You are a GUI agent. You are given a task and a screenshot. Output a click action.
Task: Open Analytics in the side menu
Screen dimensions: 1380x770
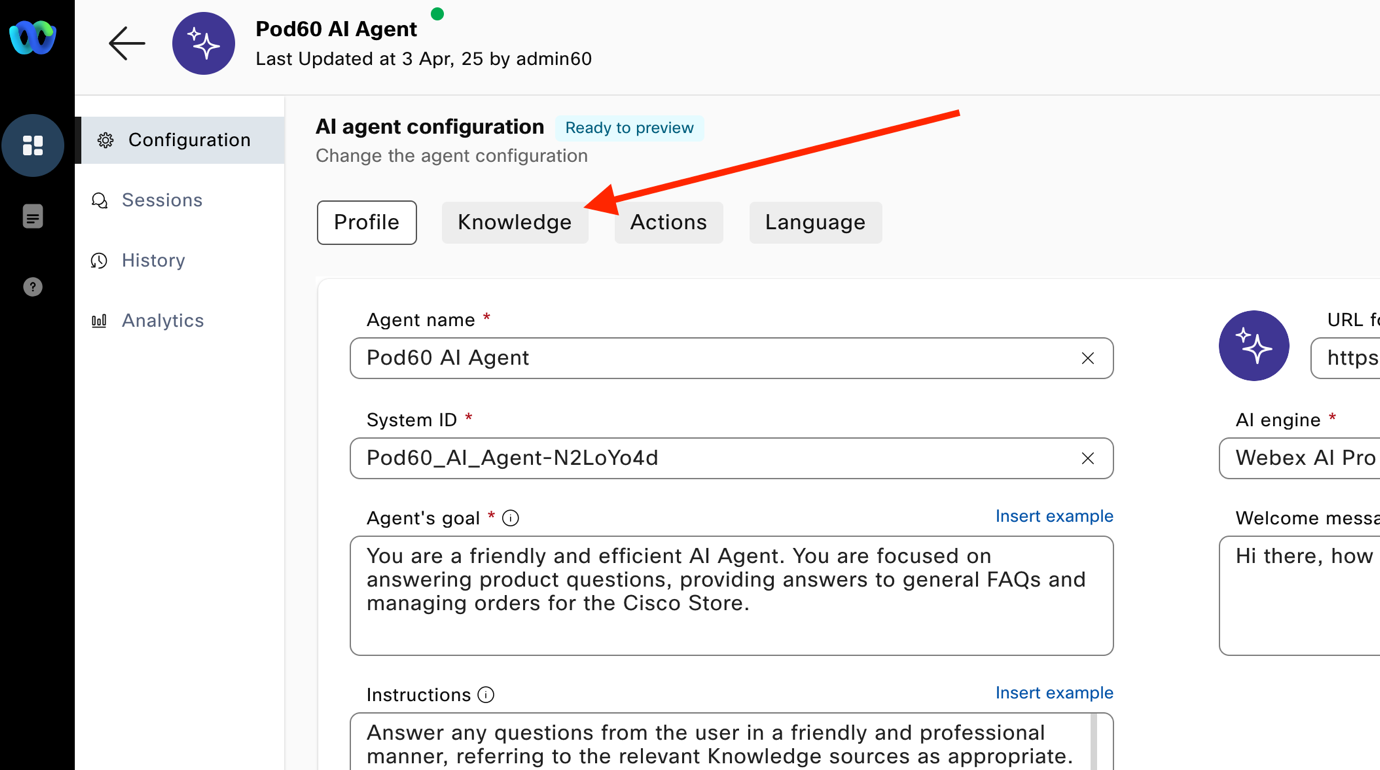tap(162, 320)
